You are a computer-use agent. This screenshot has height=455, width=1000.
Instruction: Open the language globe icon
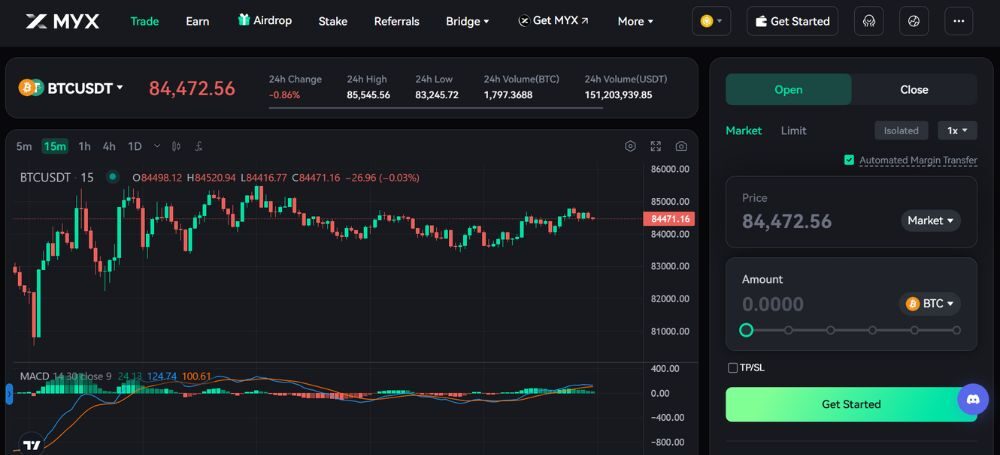pos(913,21)
